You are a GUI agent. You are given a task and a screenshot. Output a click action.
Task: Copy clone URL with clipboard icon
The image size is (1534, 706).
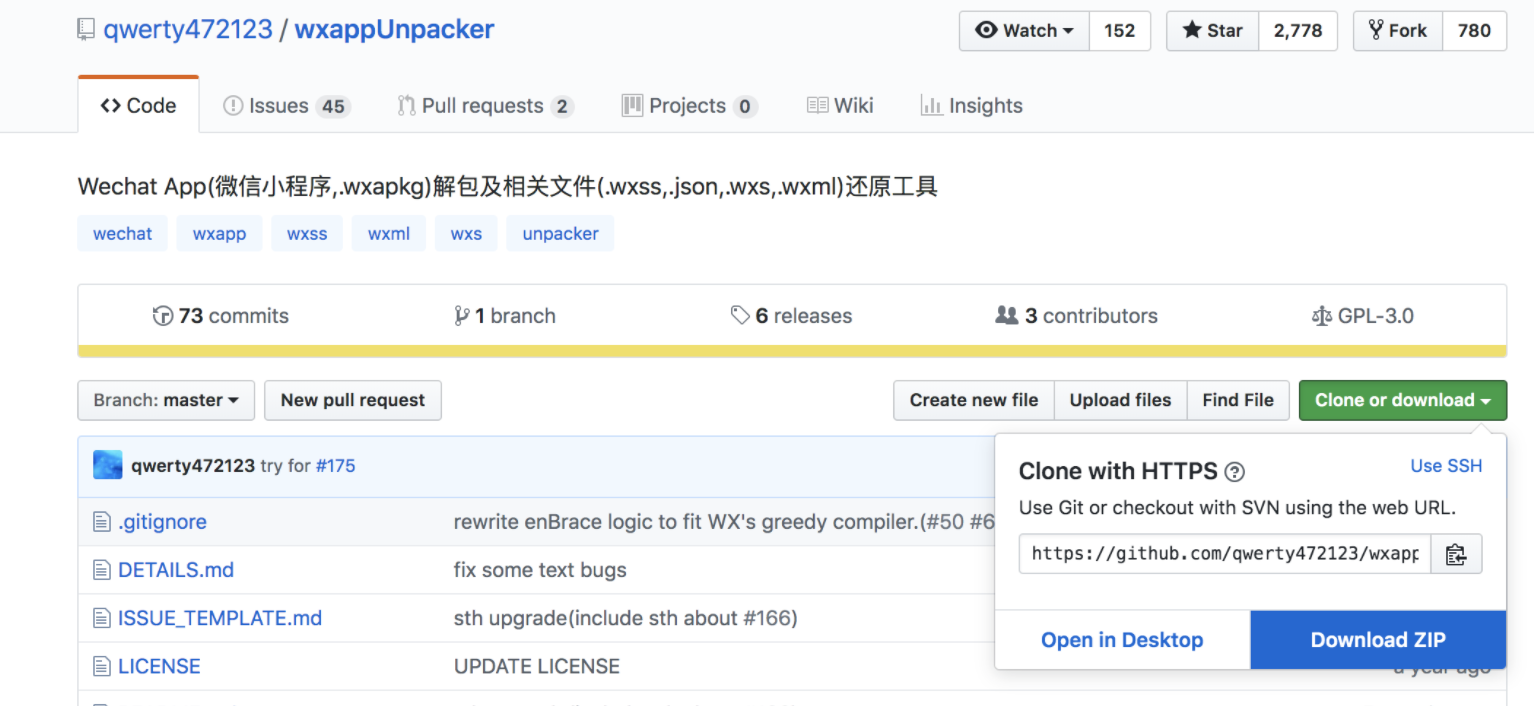click(x=1456, y=554)
